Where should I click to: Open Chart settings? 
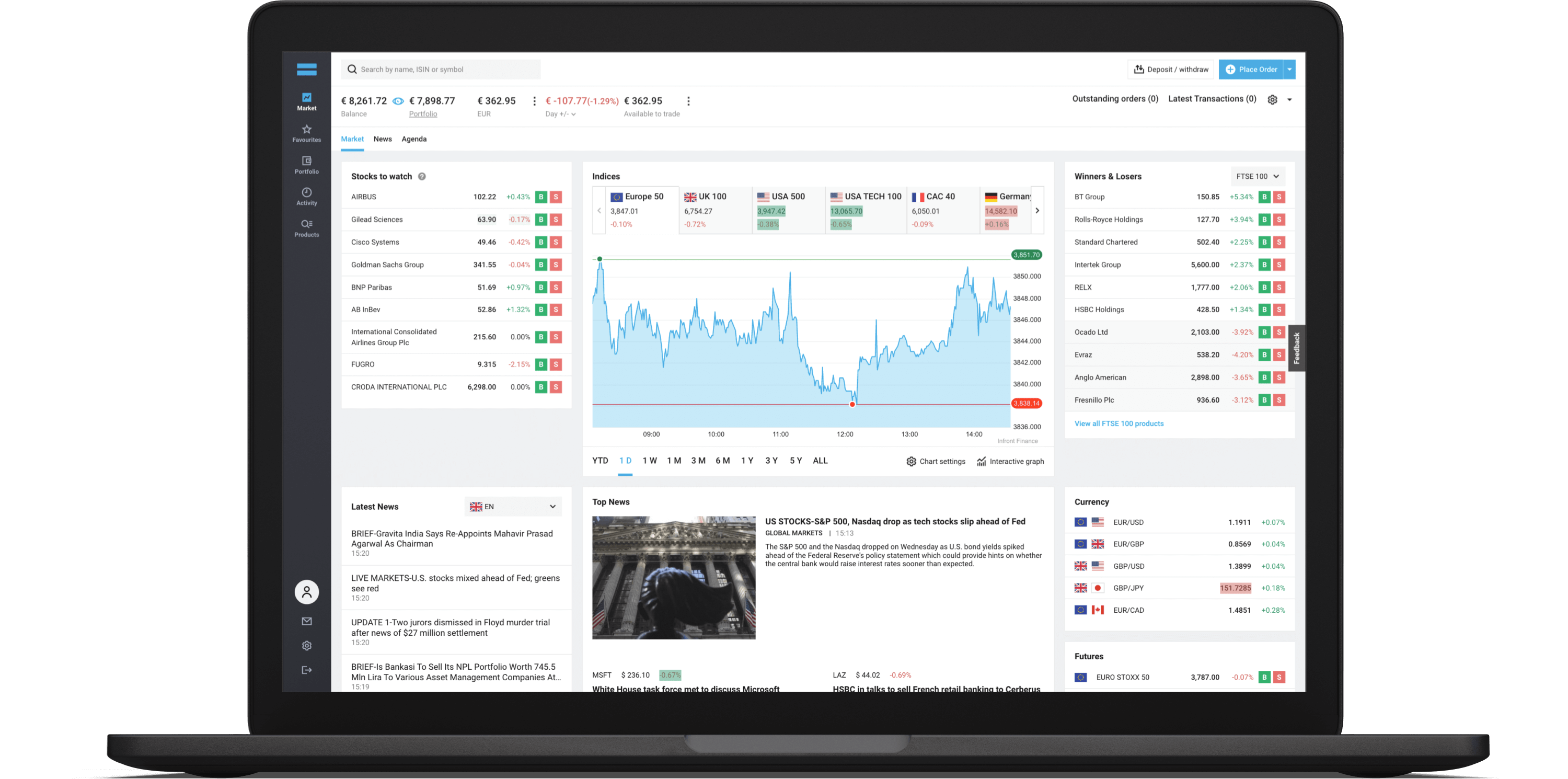pos(936,462)
